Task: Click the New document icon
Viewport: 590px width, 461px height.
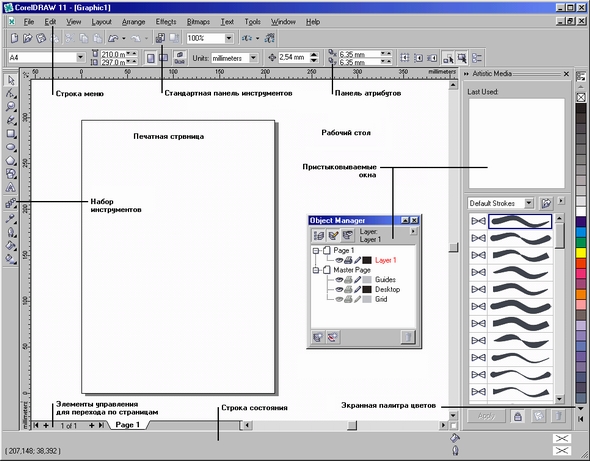Action: [x=14, y=38]
